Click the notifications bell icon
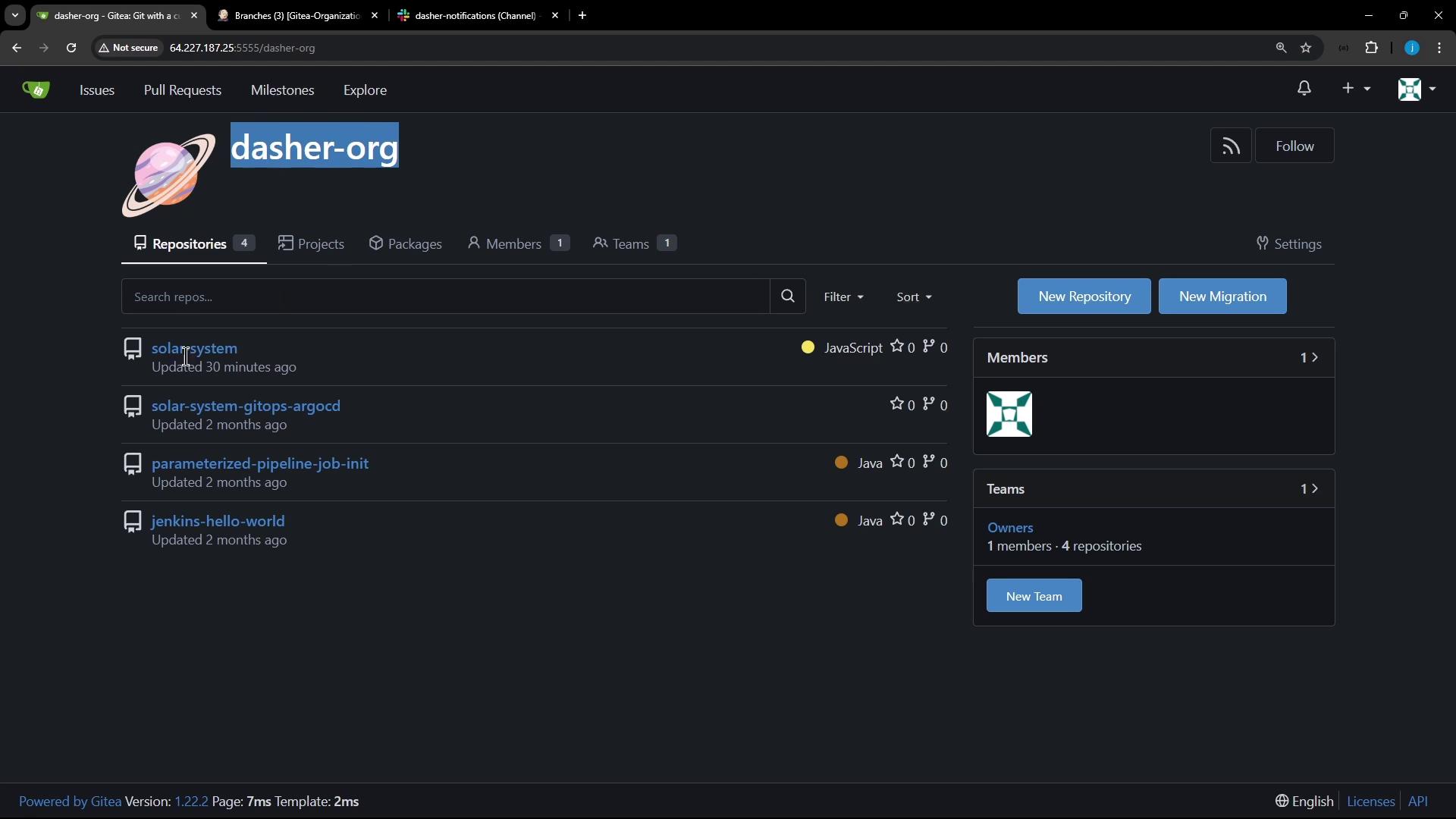Image resolution: width=1456 pixels, height=819 pixels. click(1304, 89)
